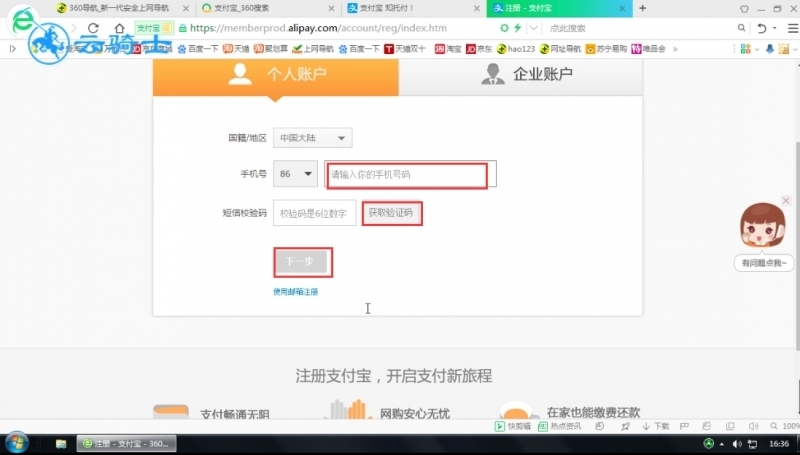Viewport: 800px width, 455px height.
Task: Open the 天猫 bookmark
Action: pos(236,49)
